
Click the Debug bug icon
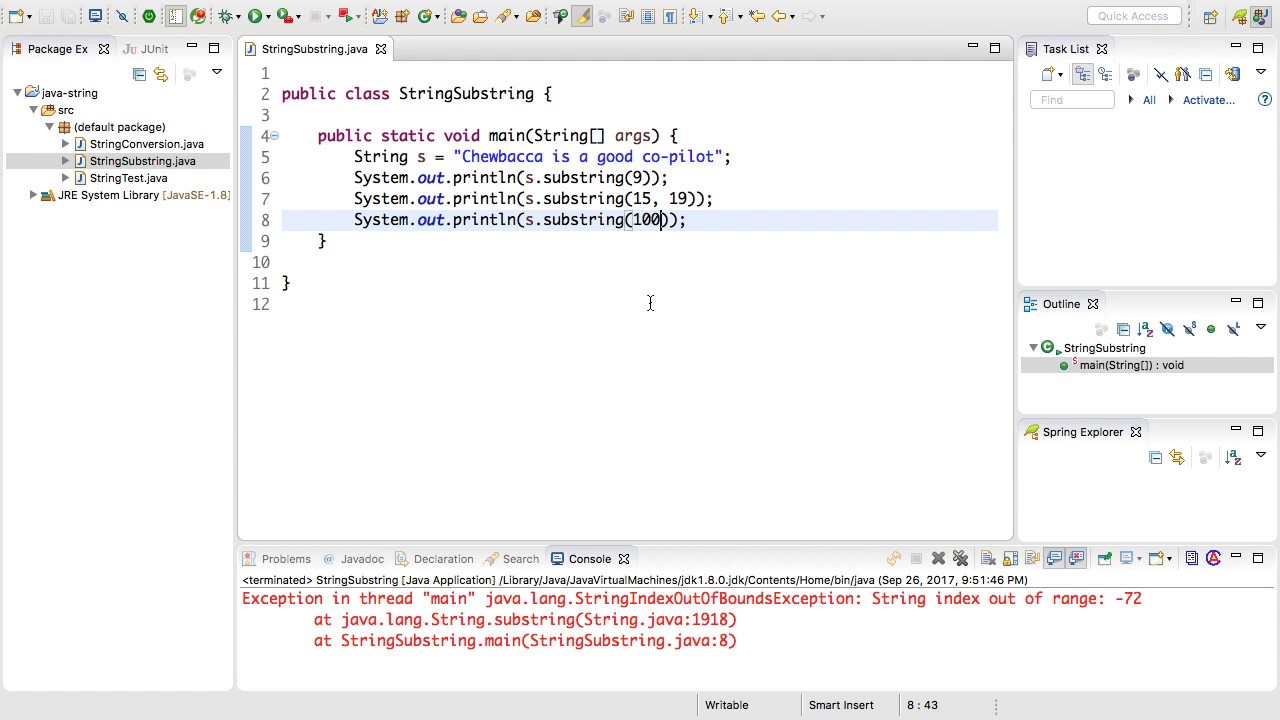click(226, 16)
